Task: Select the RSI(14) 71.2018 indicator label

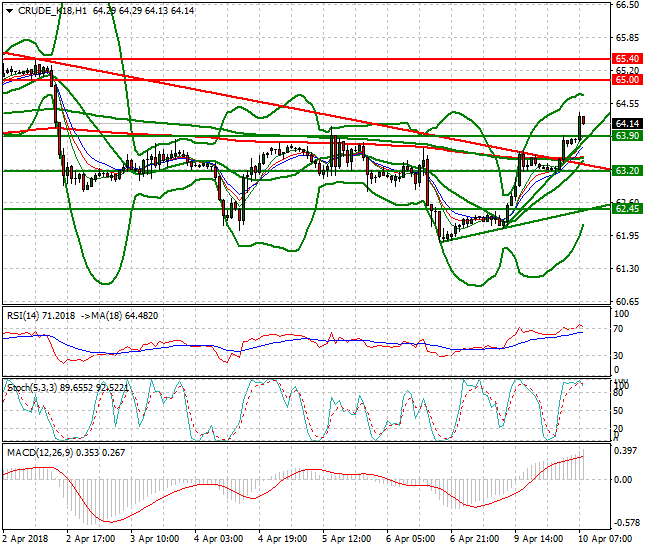Action: point(41,316)
